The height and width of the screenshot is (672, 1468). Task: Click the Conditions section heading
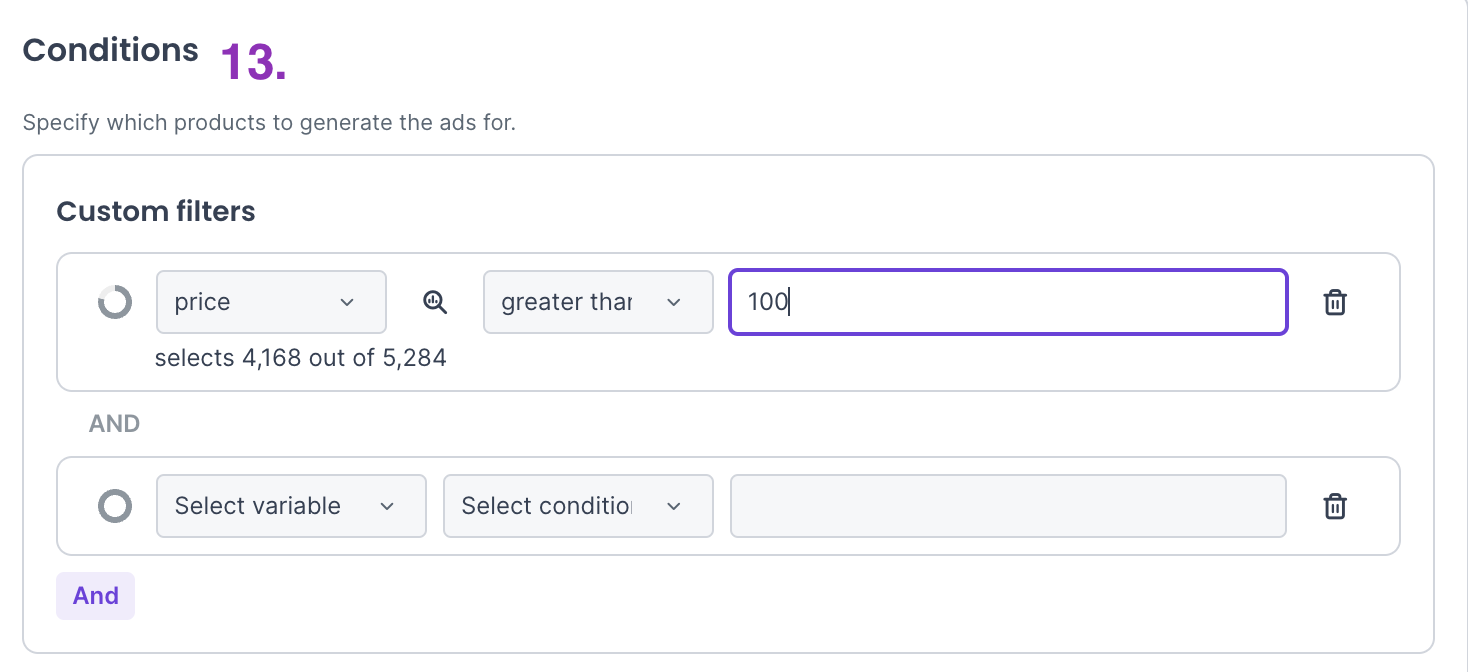[111, 51]
